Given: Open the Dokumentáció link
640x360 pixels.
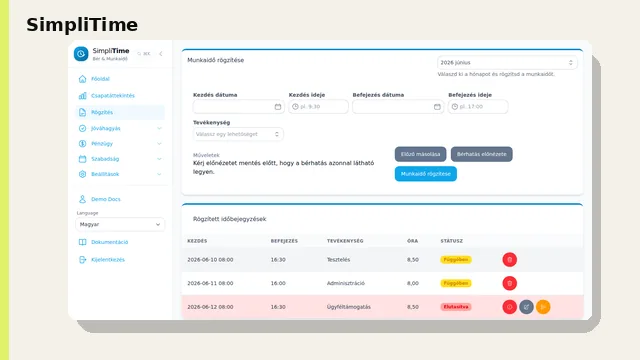Looking at the screenshot, I should (x=109, y=242).
